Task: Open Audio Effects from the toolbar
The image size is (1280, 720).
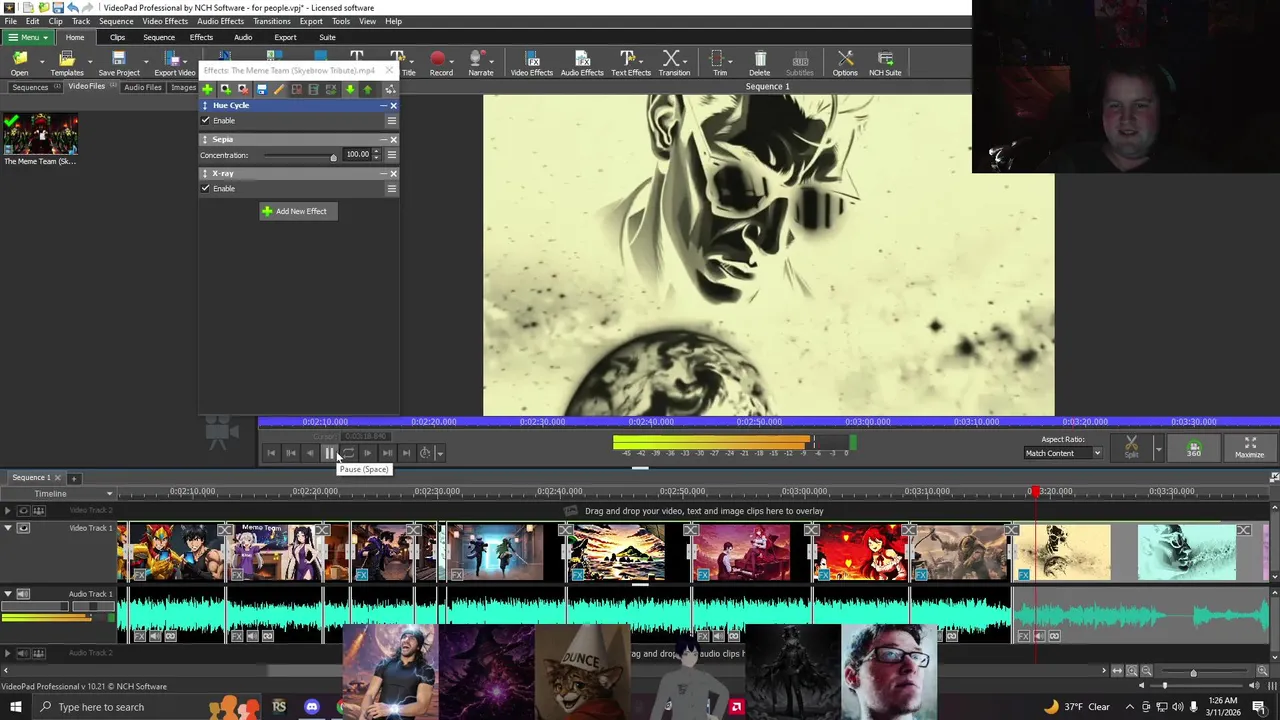Action: click(582, 64)
